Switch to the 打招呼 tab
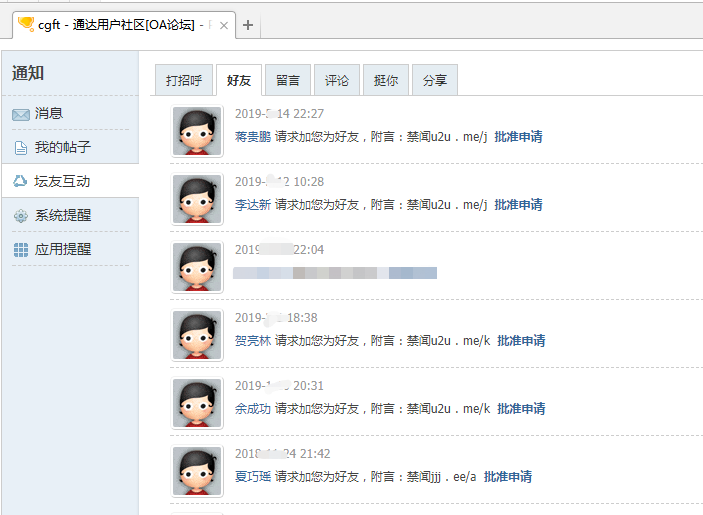 (184, 80)
